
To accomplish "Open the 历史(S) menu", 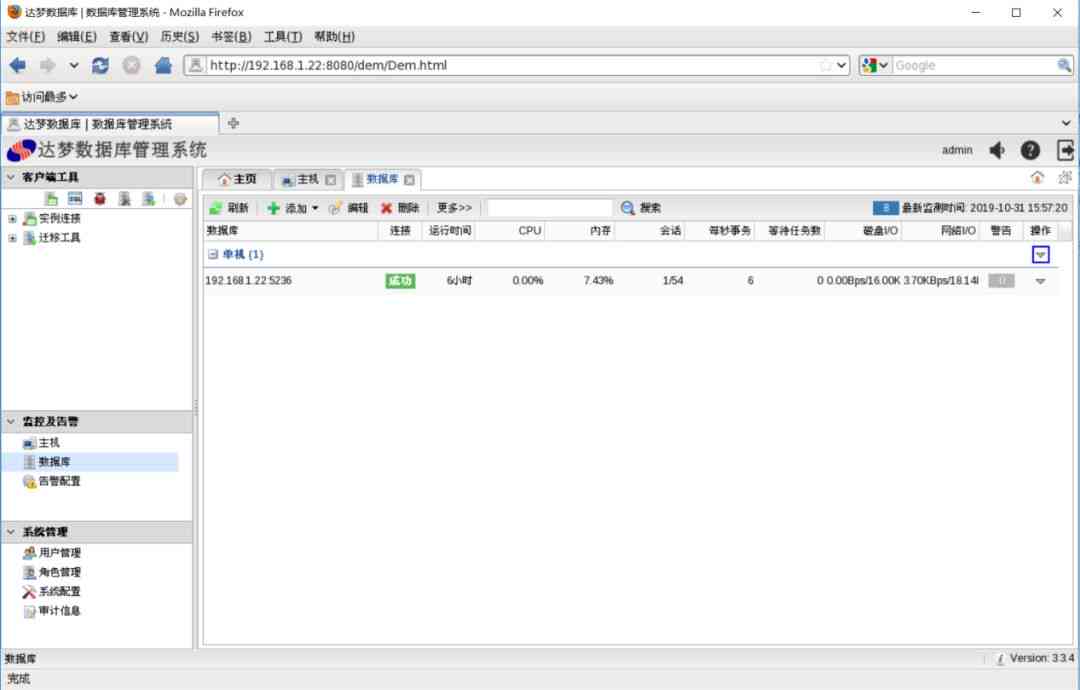I will tap(180, 36).
